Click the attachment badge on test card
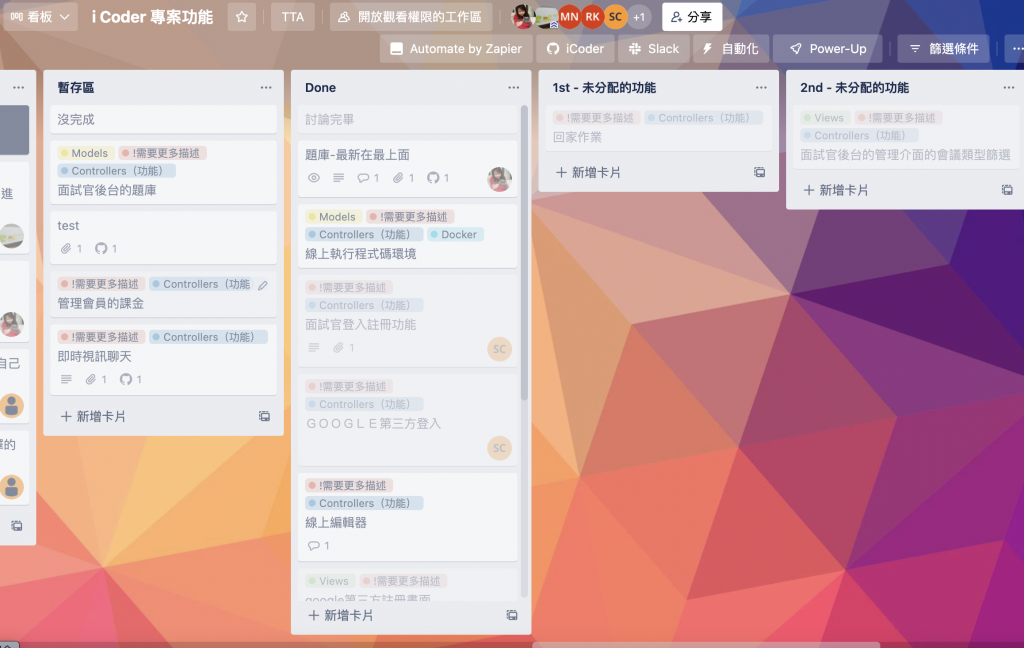1024x648 pixels. 72,248
